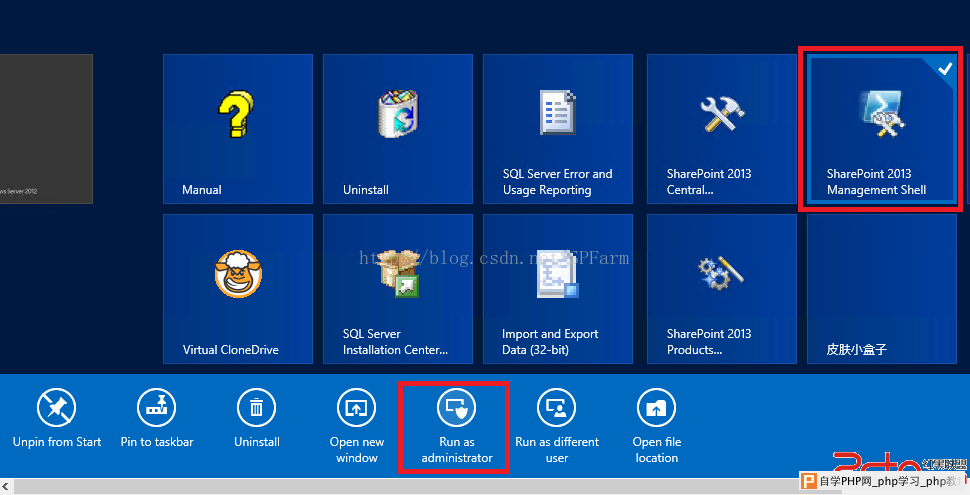
Task: Click the Uninstall trash icon in app bar
Action: click(257, 408)
